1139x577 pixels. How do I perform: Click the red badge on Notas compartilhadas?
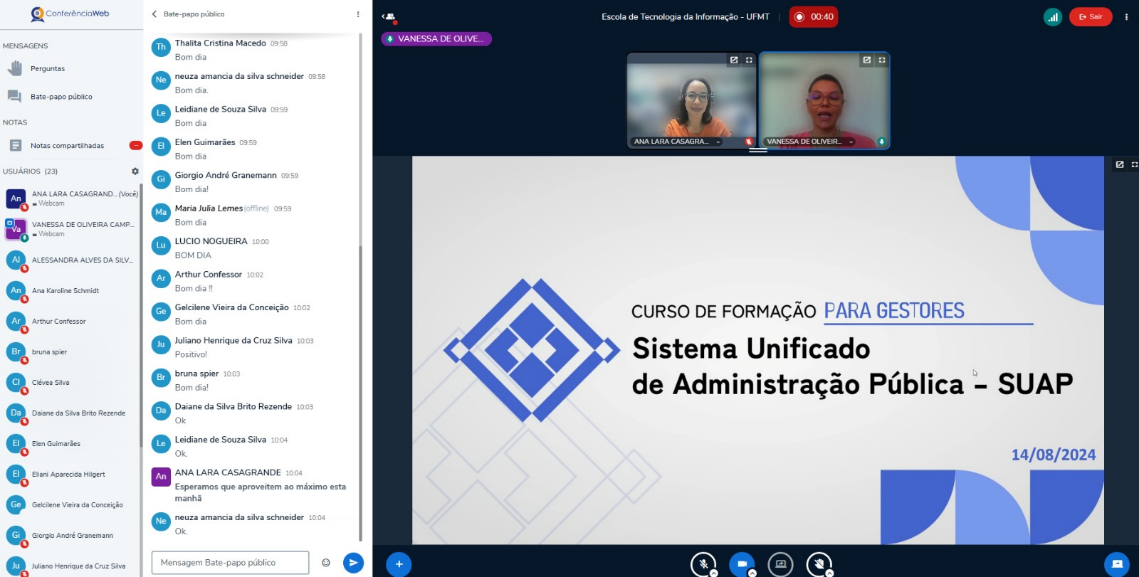[x=136, y=145]
